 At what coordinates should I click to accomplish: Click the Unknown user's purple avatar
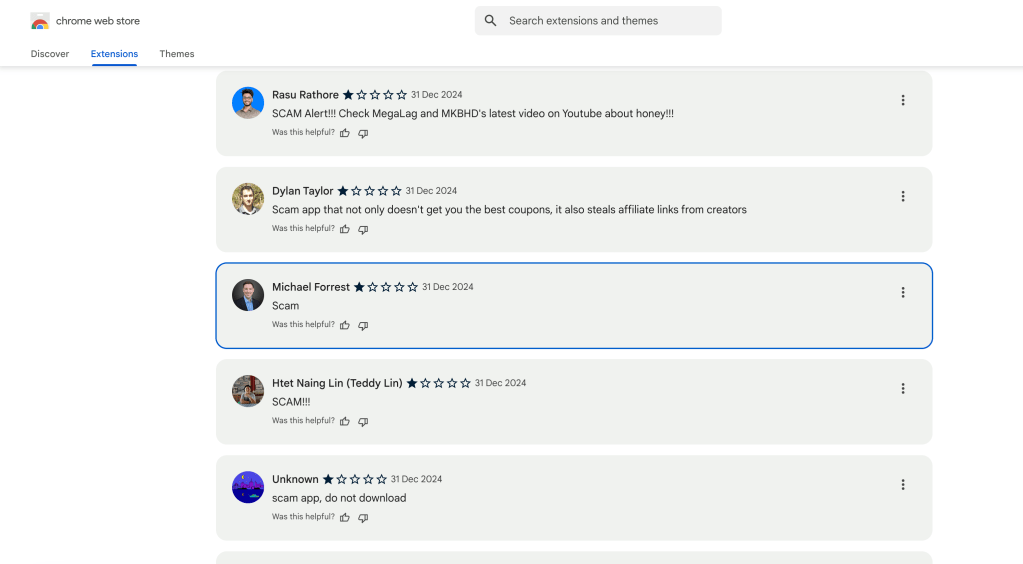248,486
